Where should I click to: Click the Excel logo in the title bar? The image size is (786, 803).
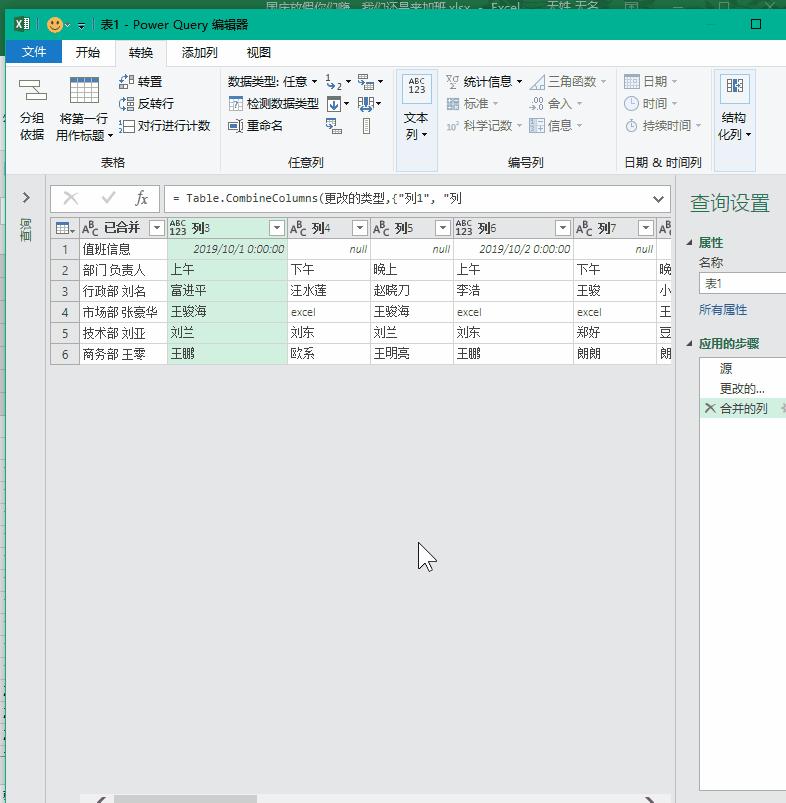[x=22, y=24]
